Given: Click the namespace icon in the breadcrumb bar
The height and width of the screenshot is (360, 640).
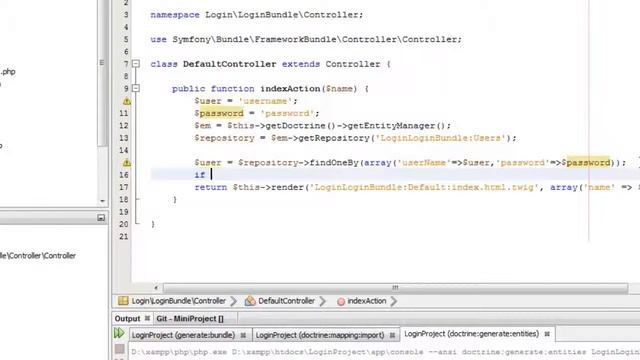Looking at the screenshot, I should coord(123,301).
